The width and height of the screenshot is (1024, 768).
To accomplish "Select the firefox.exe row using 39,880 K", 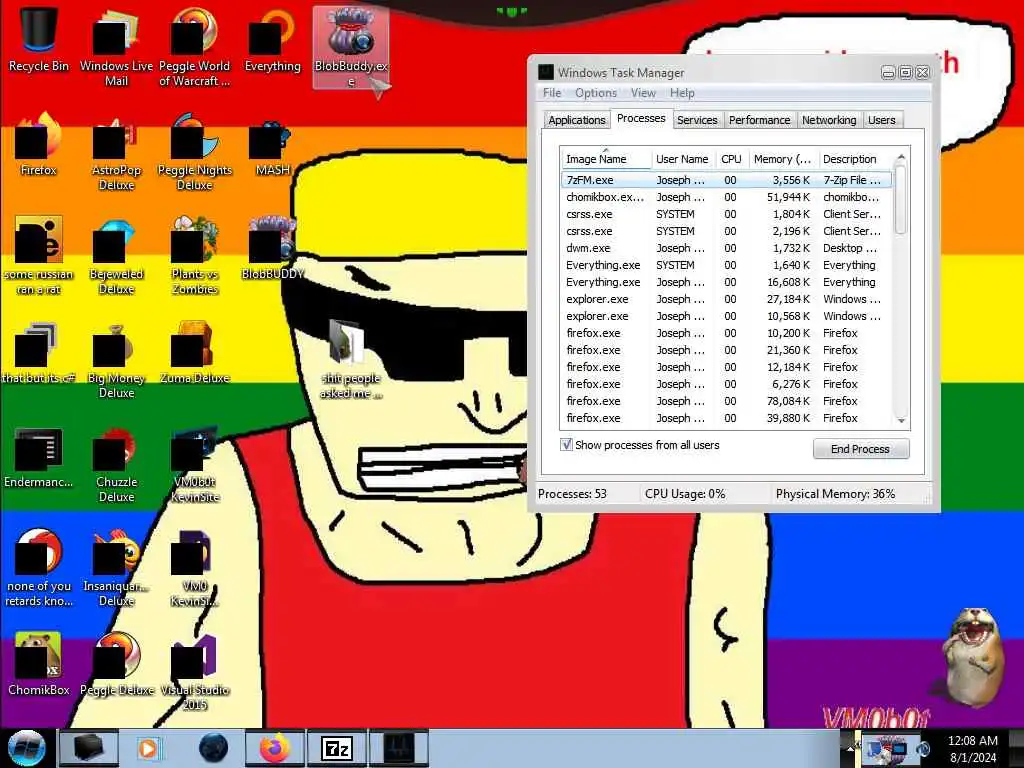I will click(x=726, y=417).
